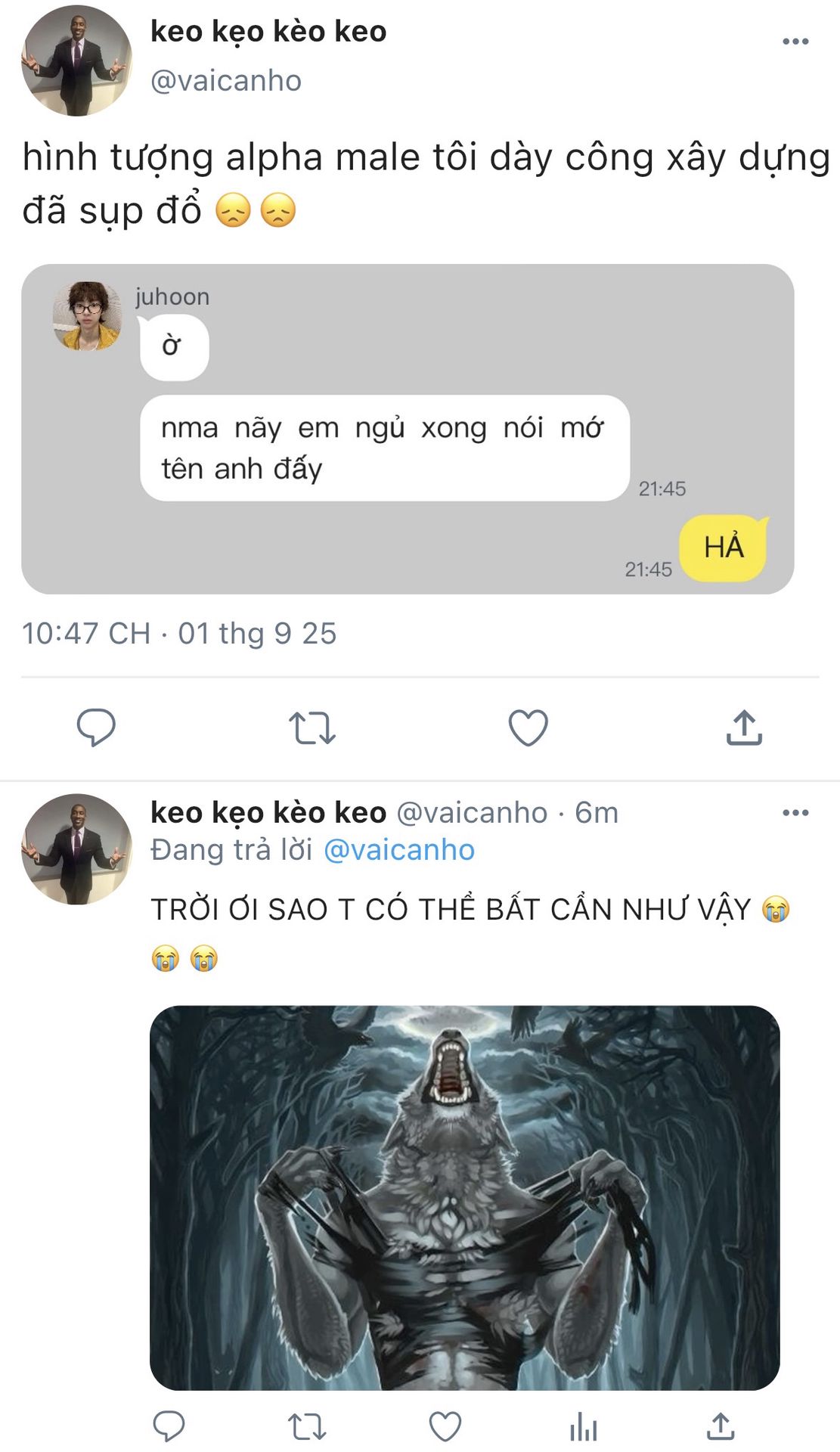Share the reply tweet
Viewport: 840px width, 1452px height.
pos(721,1427)
